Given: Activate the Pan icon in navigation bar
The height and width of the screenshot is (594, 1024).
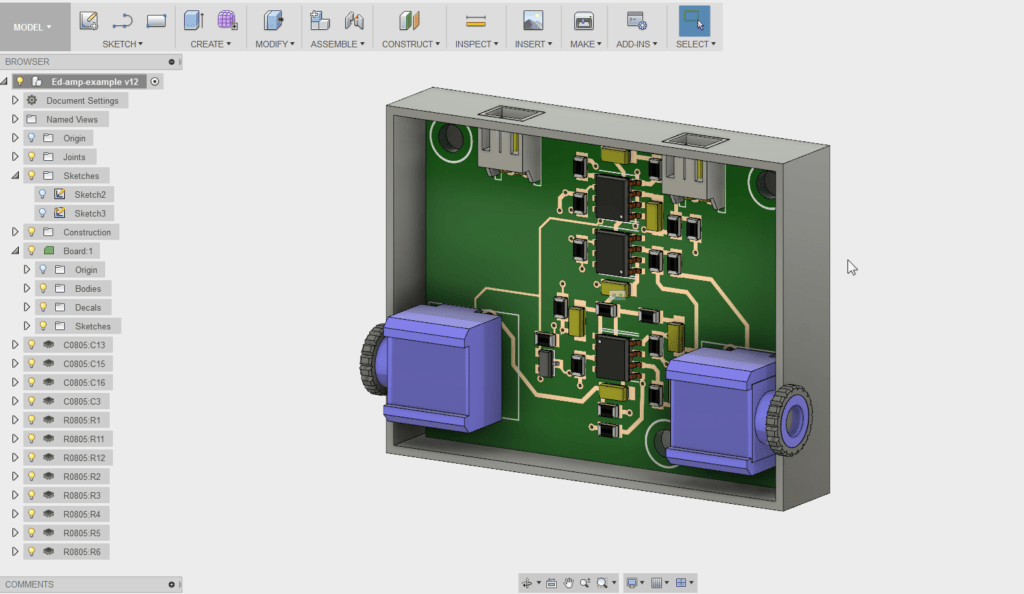Looking at the screenshot, I should (569, 583).
